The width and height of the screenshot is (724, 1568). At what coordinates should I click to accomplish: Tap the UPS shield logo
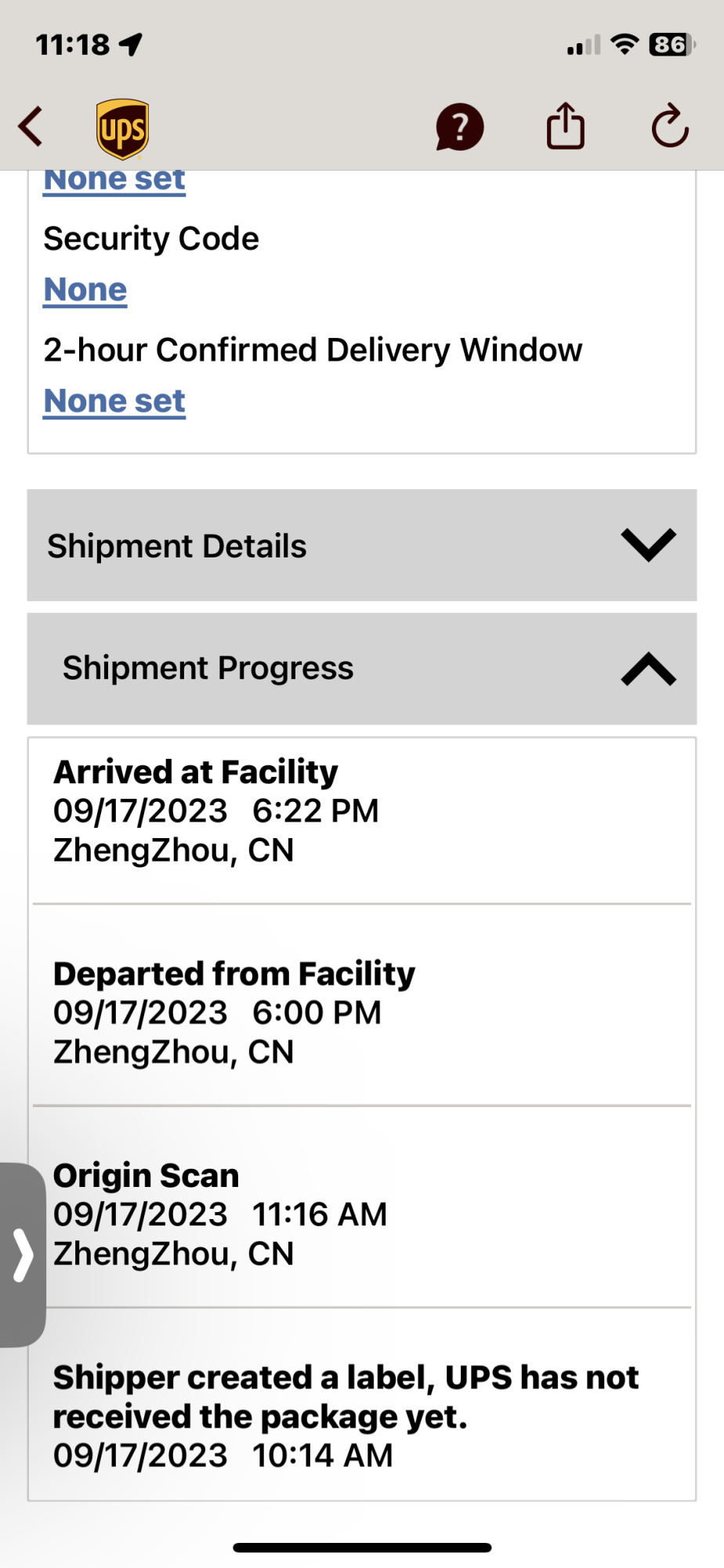click(x=123, y=129)
